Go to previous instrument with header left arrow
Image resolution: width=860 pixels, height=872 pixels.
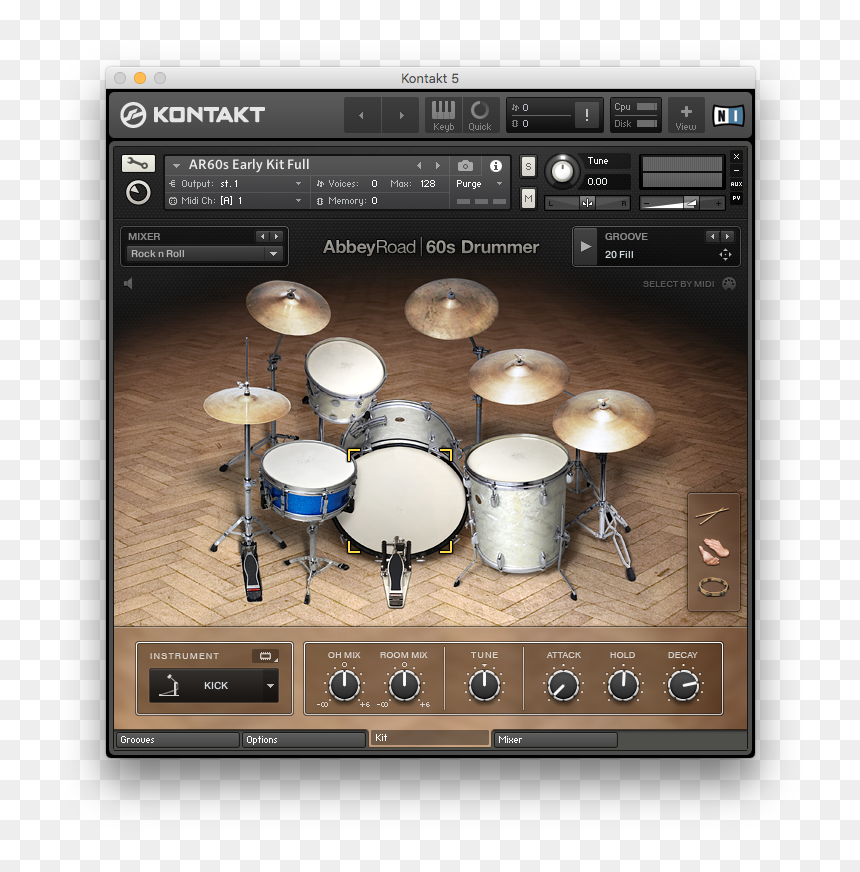point(362,115)
